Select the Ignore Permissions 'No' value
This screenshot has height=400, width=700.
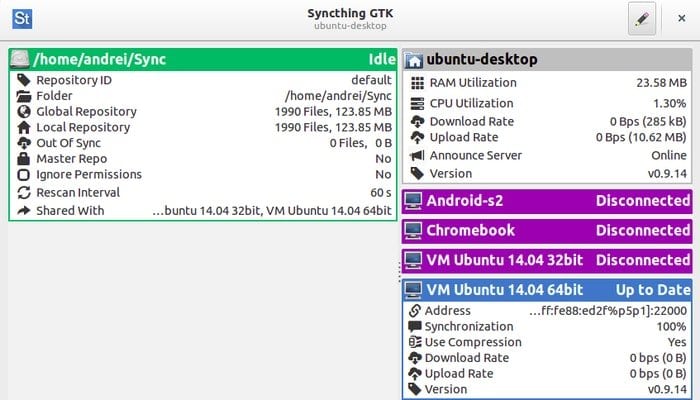383,175
